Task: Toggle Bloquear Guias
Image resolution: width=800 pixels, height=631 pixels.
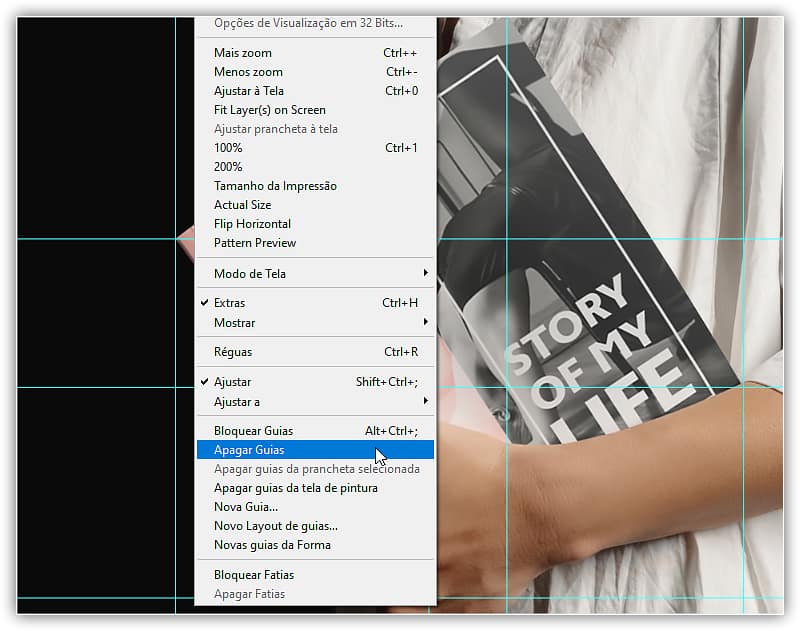Action: [x=315, y=431]
